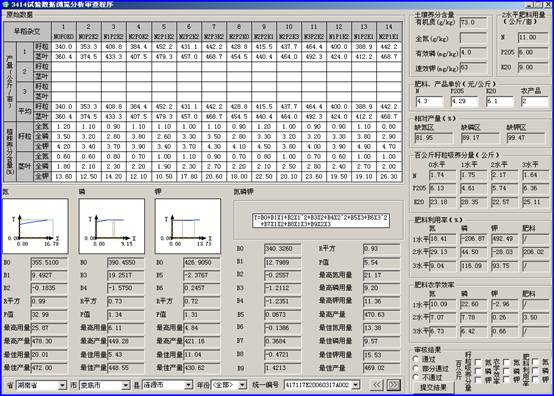Open the nitrogen (氮) response curve chart
Viewport: 554px width, 396px height.
tap(35, 226)
